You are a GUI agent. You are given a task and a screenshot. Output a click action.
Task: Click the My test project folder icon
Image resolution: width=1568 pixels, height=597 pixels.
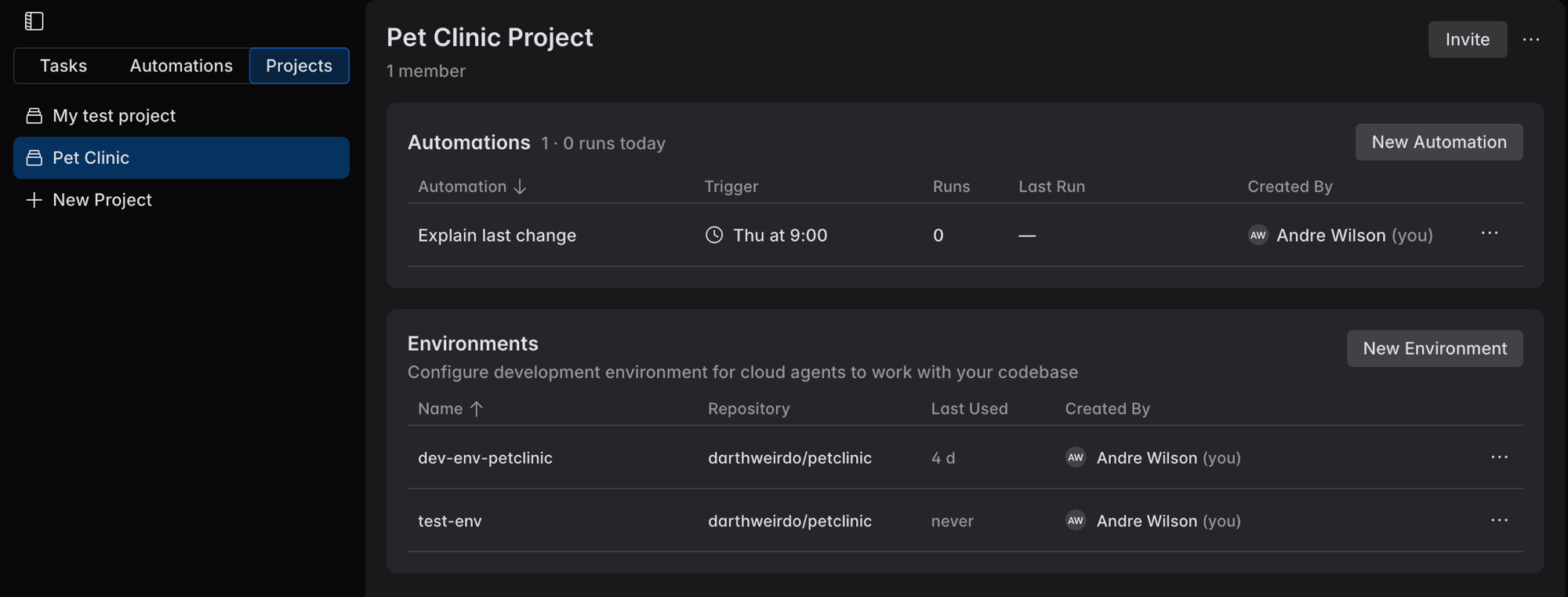(34, 116)
